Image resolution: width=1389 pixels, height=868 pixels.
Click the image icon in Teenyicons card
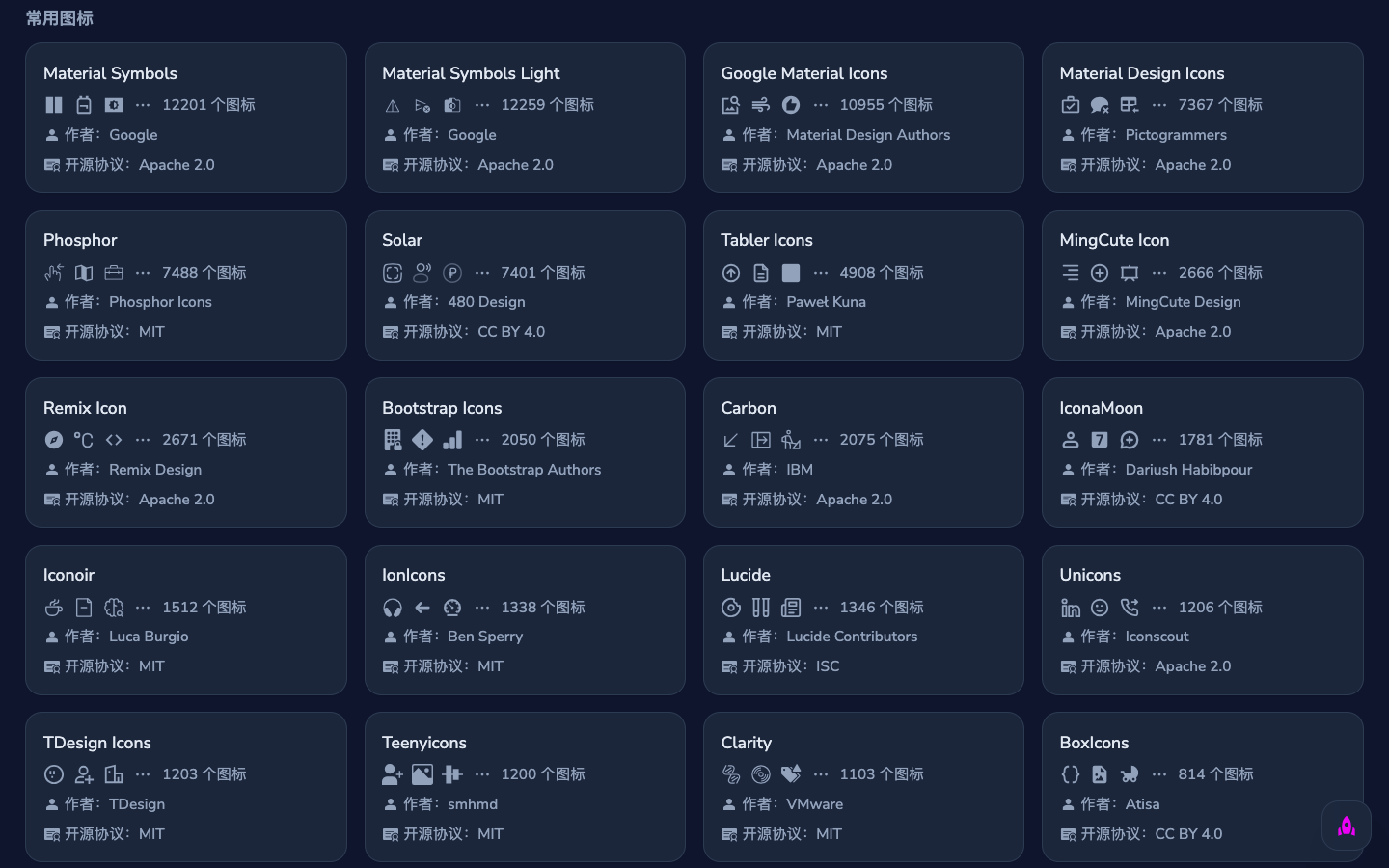pos(422,774)
